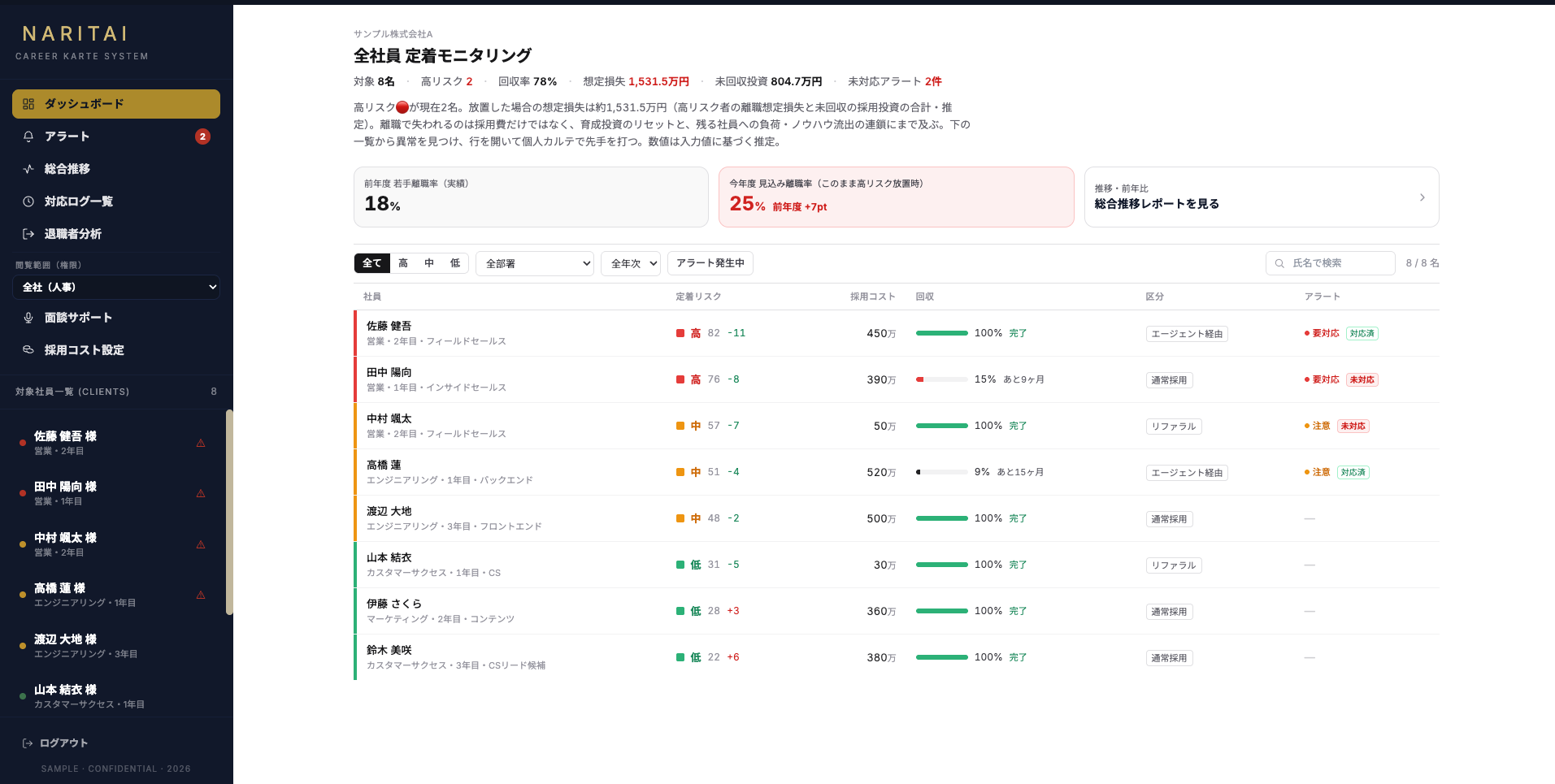Image resolution: width=1555 pixels, height=784 pixels.
Task: Open 渡辺 大地 様 in client list
Action: click(114, 646)
